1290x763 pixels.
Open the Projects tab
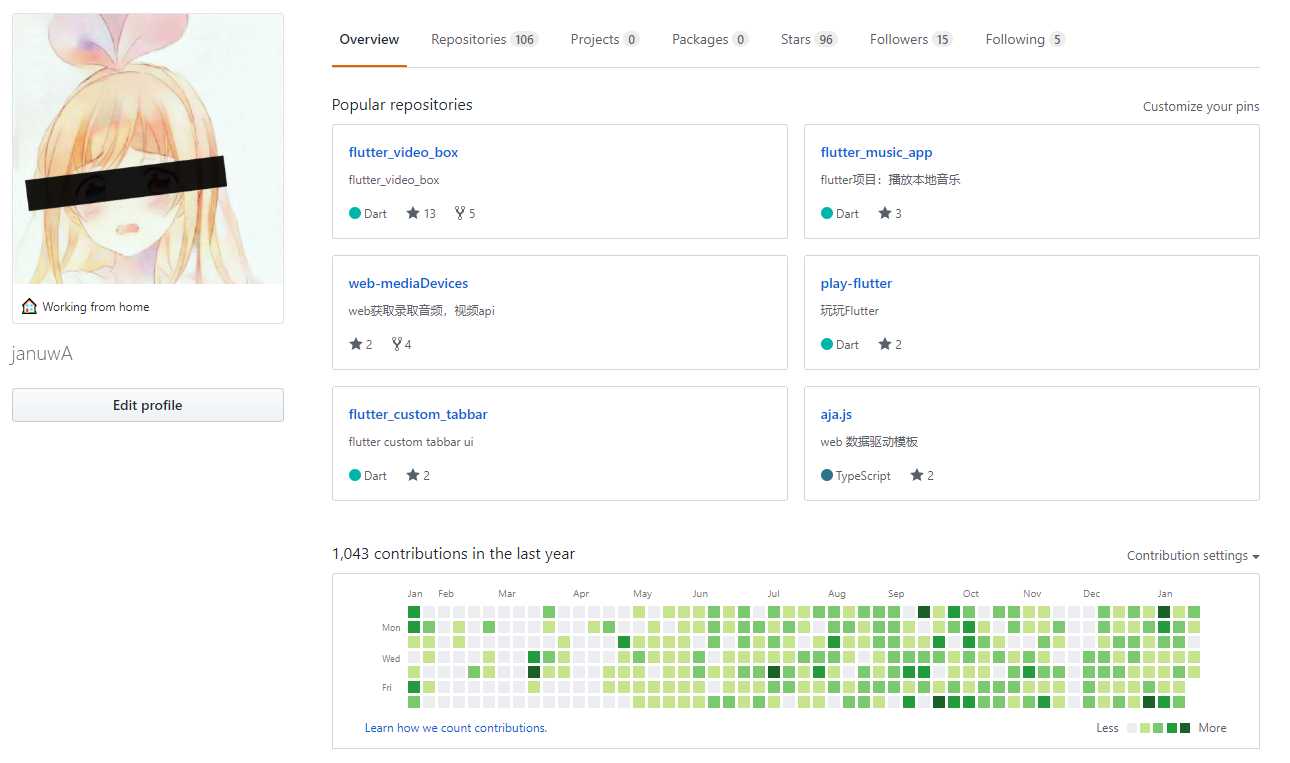tap(605, 40)
